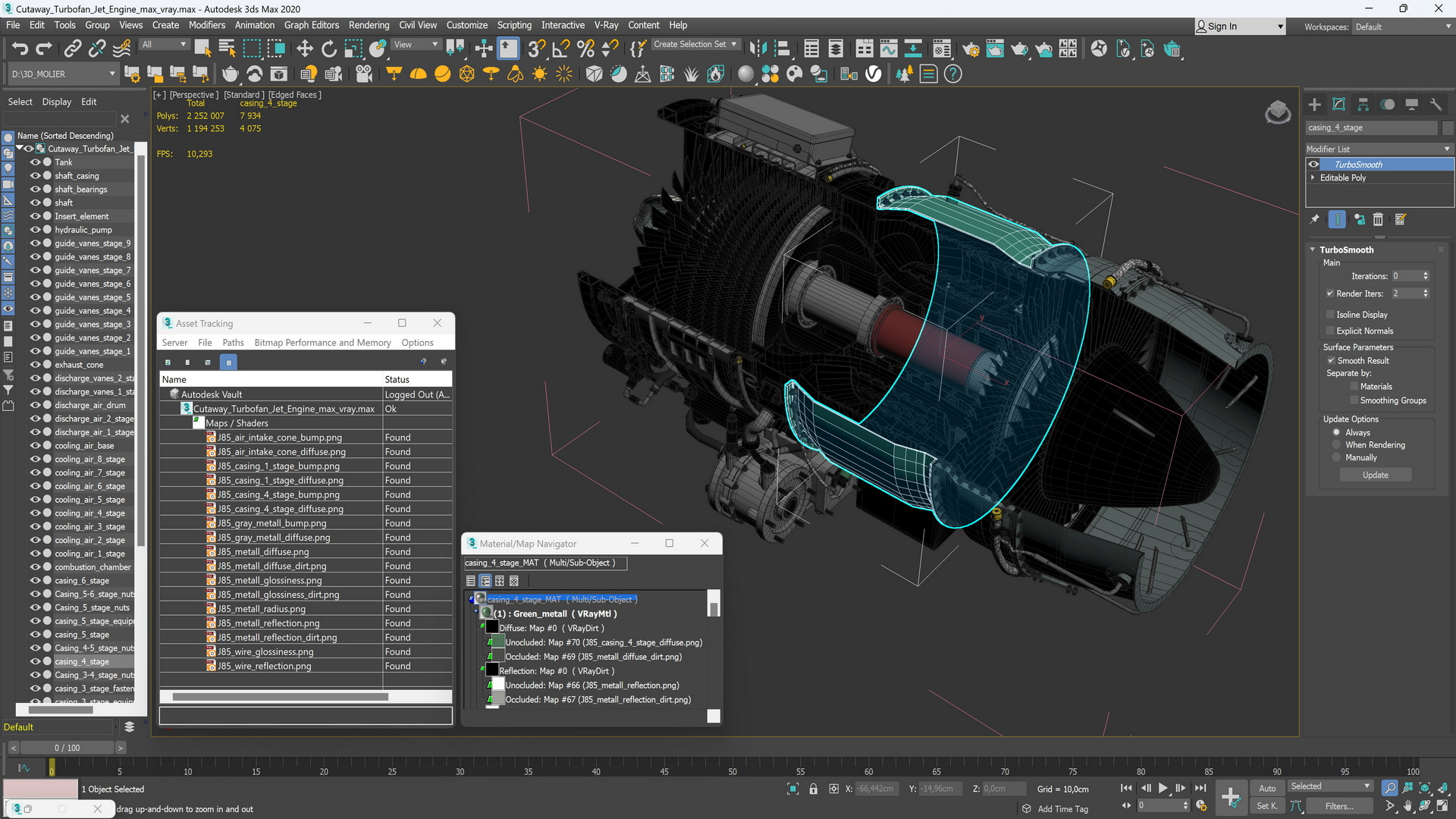Switch to the Create command panel tab
The width and height of the screenshot is (1456, 819).
click(x=1315, y=105)
